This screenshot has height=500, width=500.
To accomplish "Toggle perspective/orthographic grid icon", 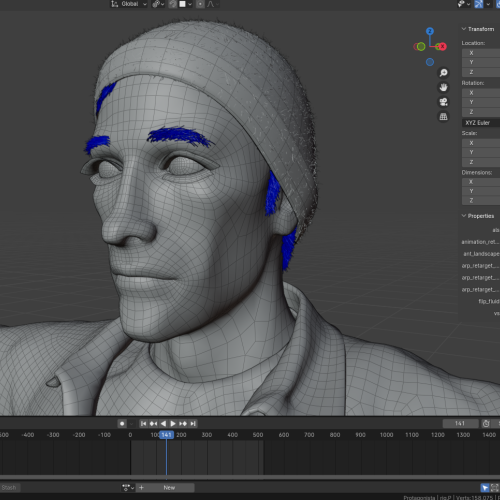I will pos(443,117).
